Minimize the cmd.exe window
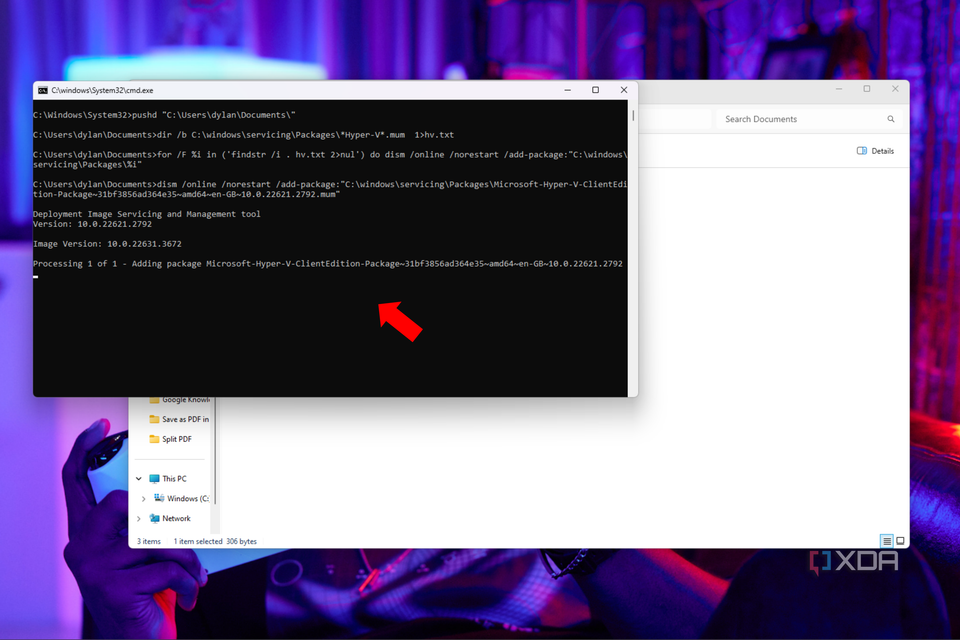Viewport: 960px width, 640px height. (568, 90)
